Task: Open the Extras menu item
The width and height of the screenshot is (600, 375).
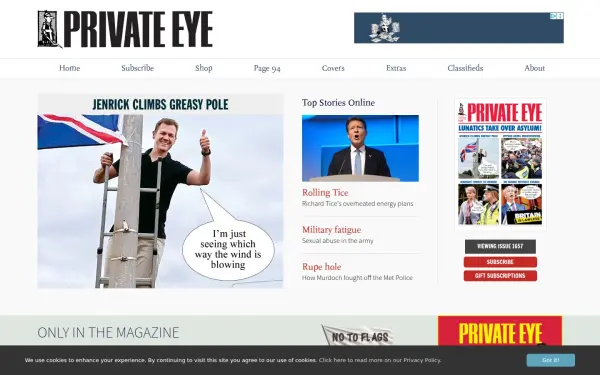Action: point(396,68)
